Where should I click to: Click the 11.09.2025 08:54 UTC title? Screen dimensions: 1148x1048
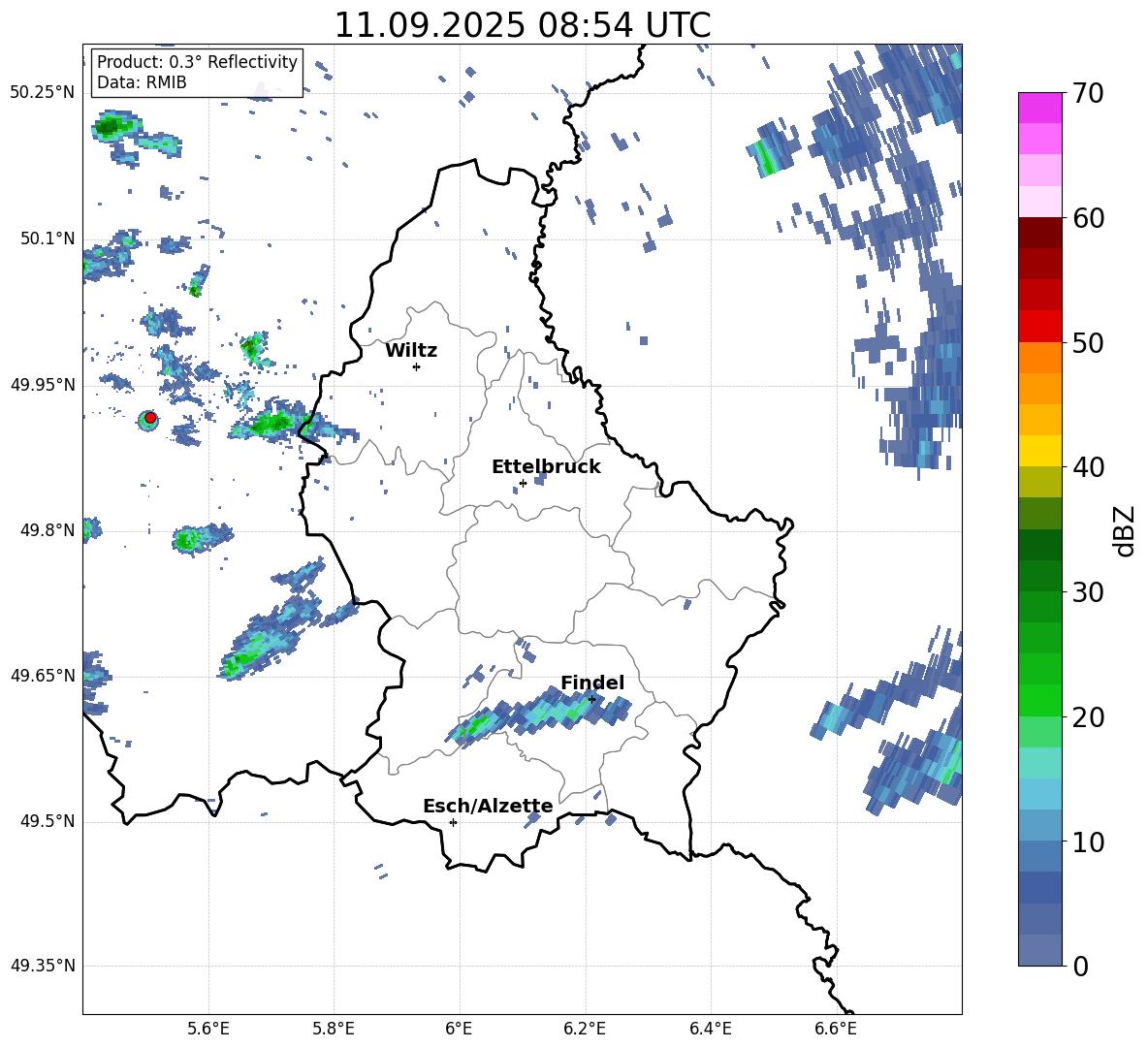coord(522,25)
